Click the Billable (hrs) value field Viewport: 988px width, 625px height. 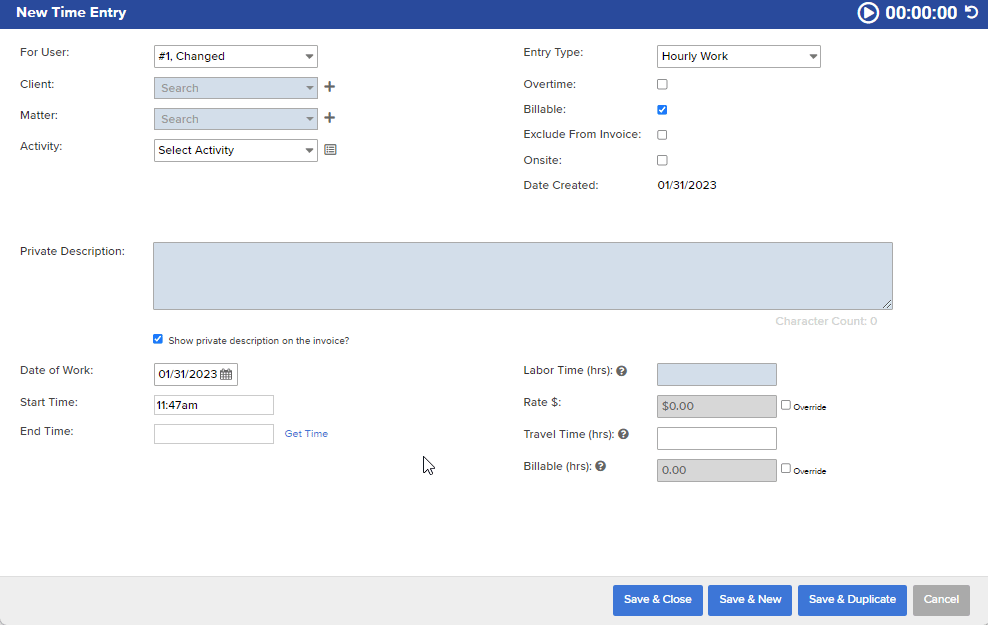tap(716, 471)
